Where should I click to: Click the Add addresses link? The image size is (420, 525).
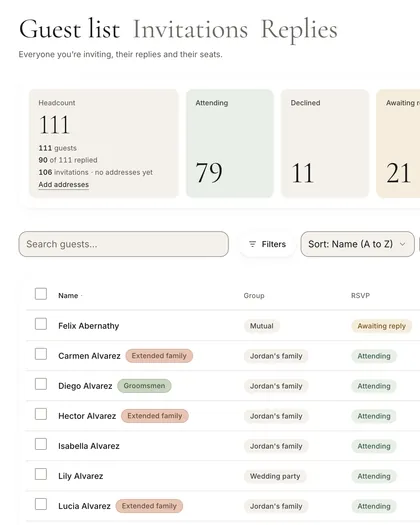tap(64, 184)
